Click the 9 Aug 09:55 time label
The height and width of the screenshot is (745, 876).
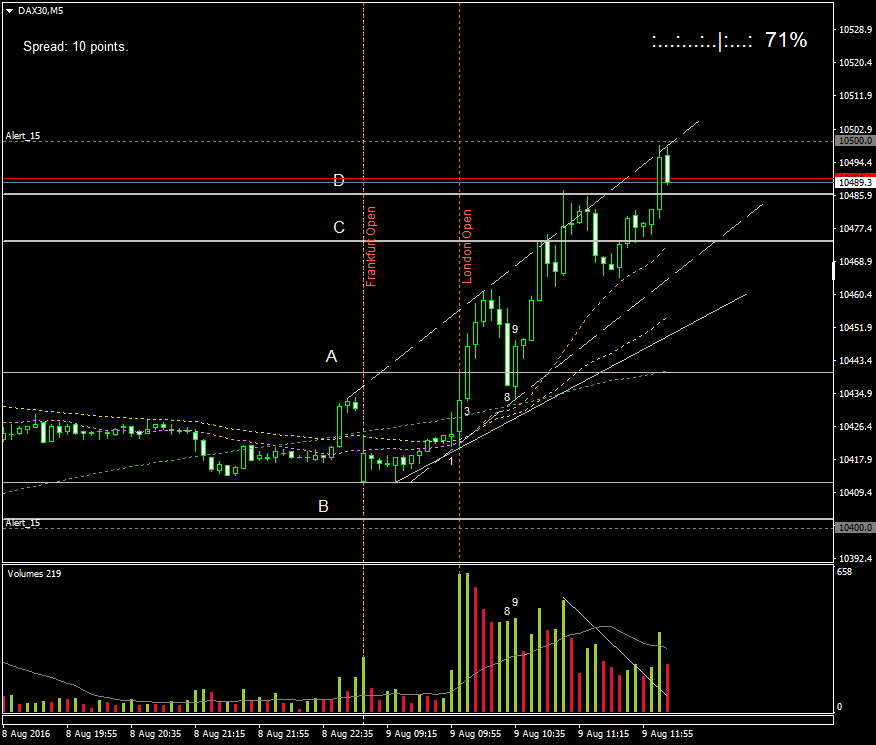click(x=475, y=733)
